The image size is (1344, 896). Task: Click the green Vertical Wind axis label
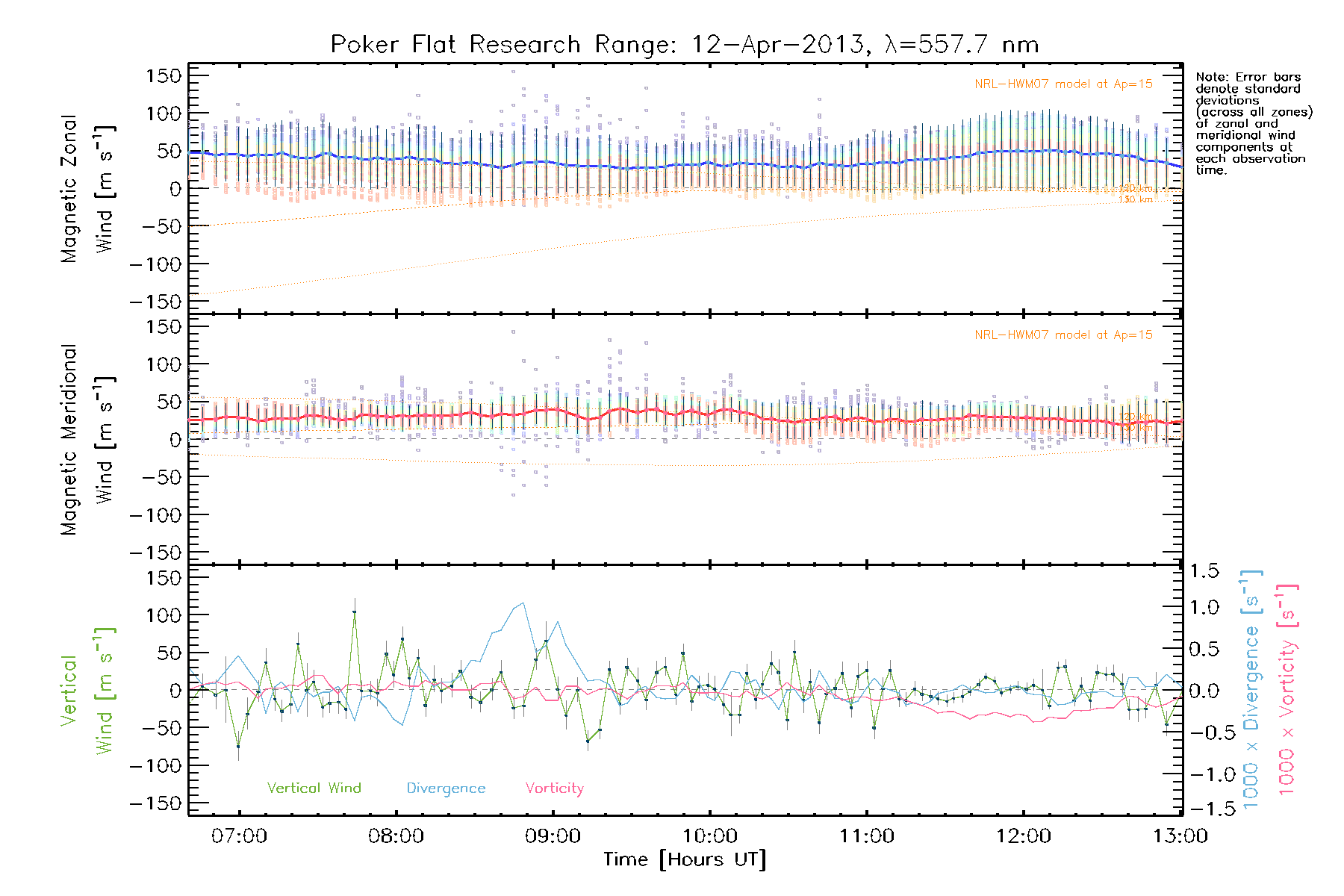pos(87,690)
